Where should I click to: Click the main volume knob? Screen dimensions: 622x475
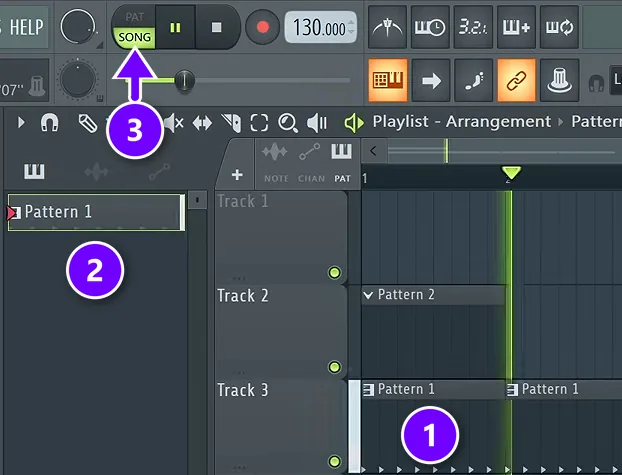coord(78,27)
